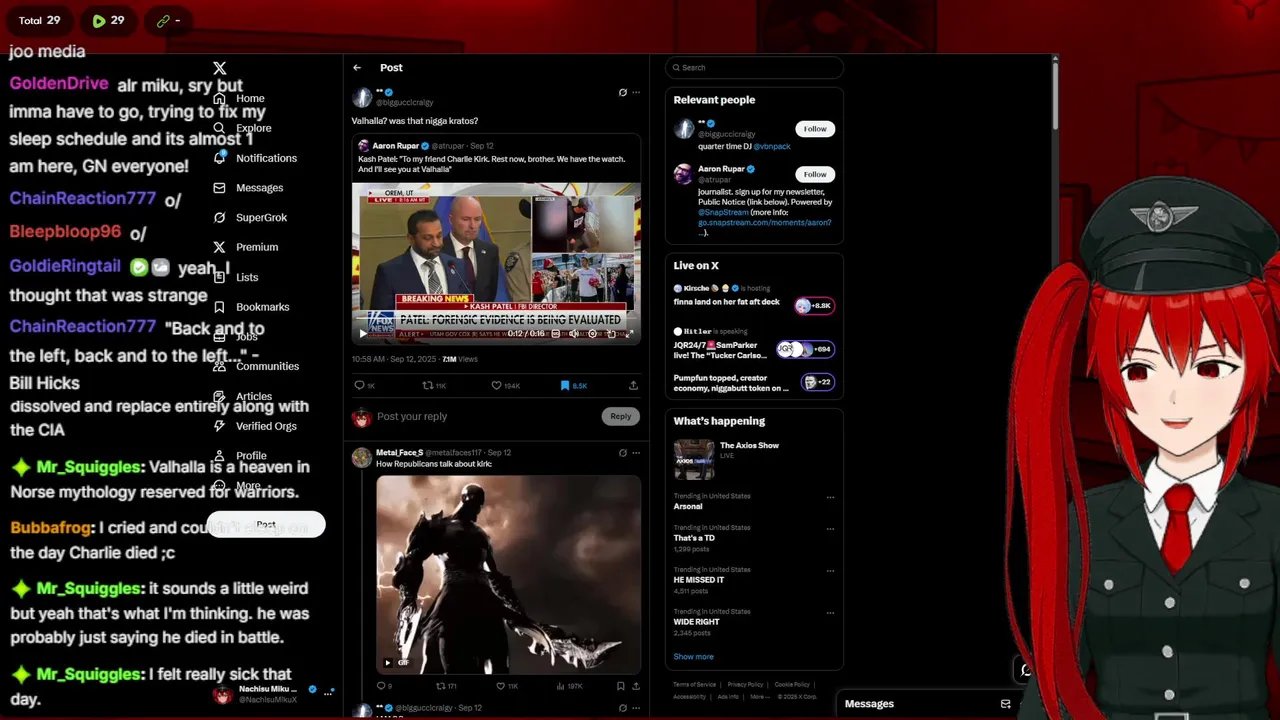This screenshot has width=1280, height=720.
Task: Mute the video with the speaker icon
Action: point(574,334)
